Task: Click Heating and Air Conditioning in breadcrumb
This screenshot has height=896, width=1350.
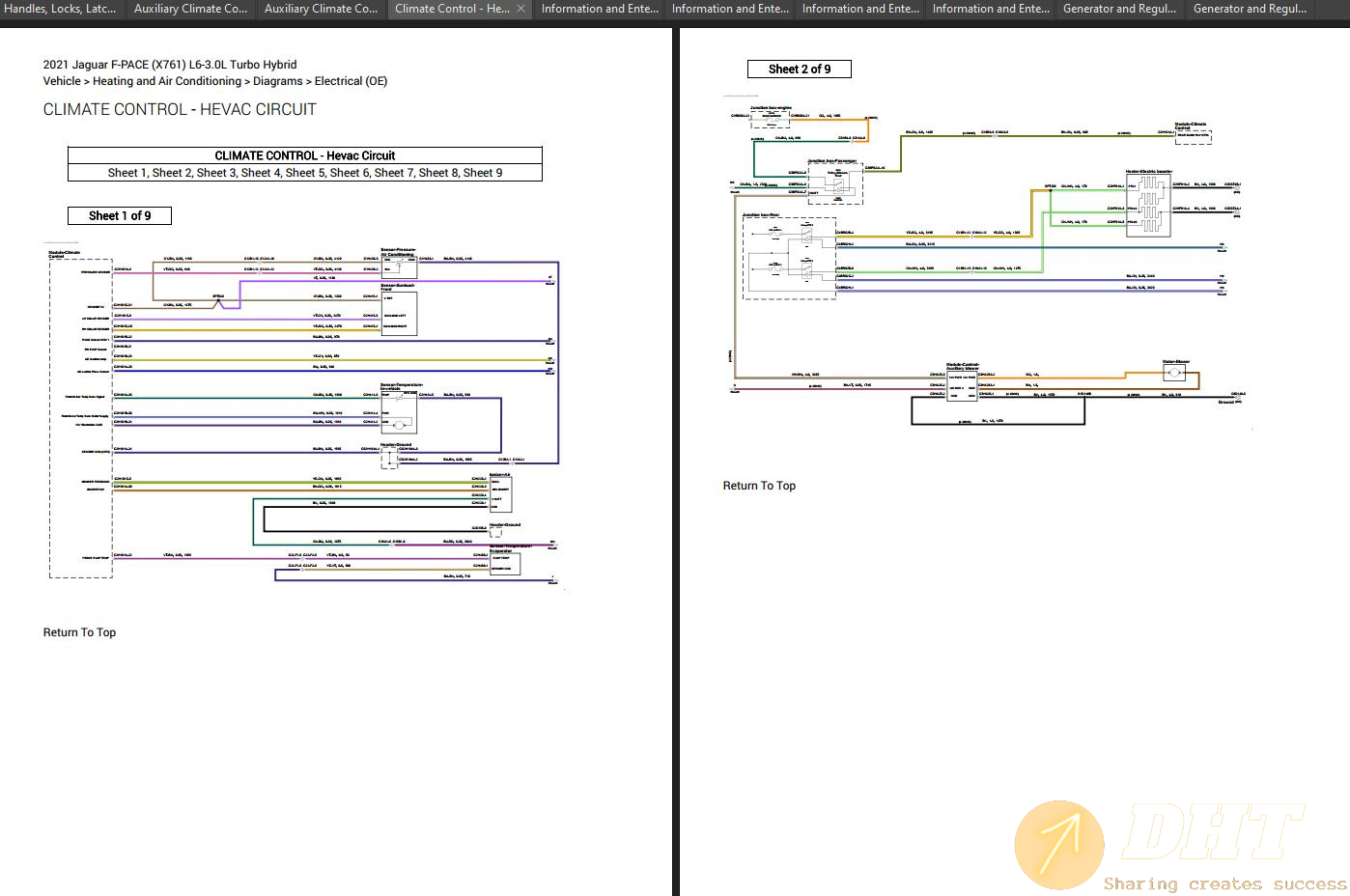Action: tap(167, 81)
